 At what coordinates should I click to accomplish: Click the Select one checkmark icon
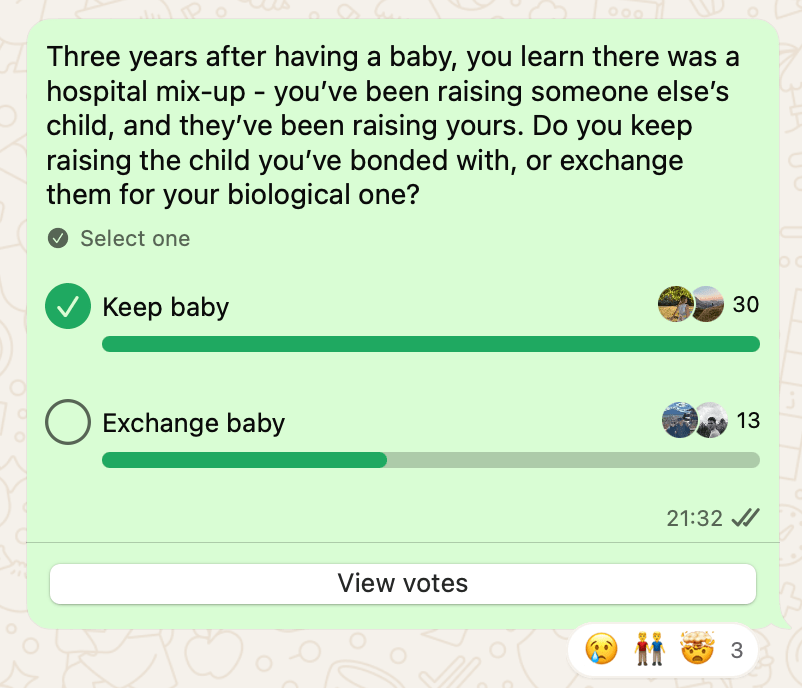58,238
